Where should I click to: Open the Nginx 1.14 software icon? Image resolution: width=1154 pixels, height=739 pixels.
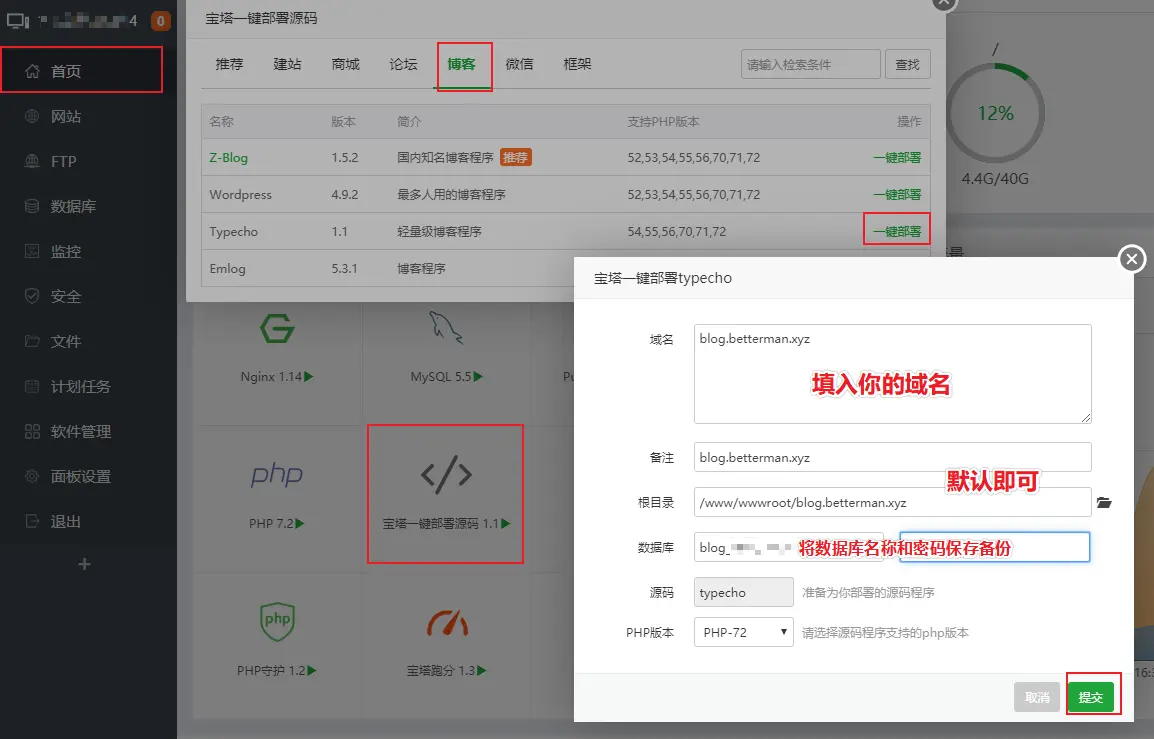click(277, 328)
